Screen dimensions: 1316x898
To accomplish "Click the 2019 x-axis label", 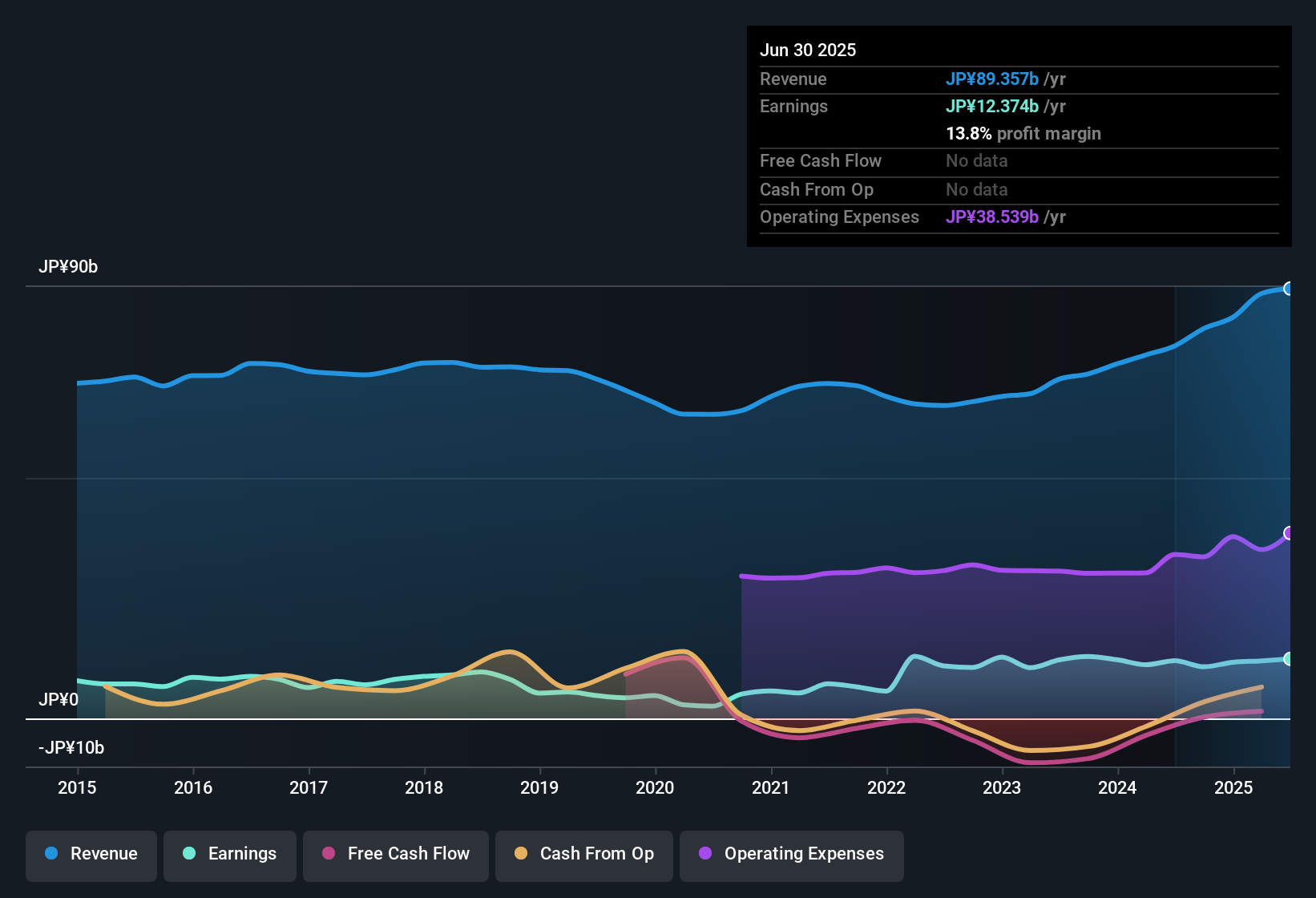I will click(x=539, y=788).
